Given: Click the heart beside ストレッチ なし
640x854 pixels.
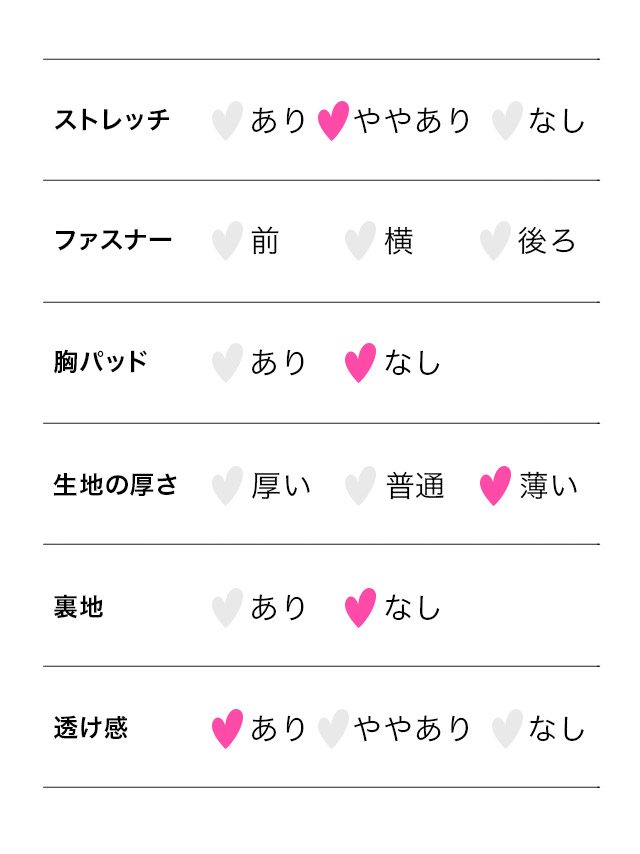Looking at the screenshot, I should click(507, 121).
